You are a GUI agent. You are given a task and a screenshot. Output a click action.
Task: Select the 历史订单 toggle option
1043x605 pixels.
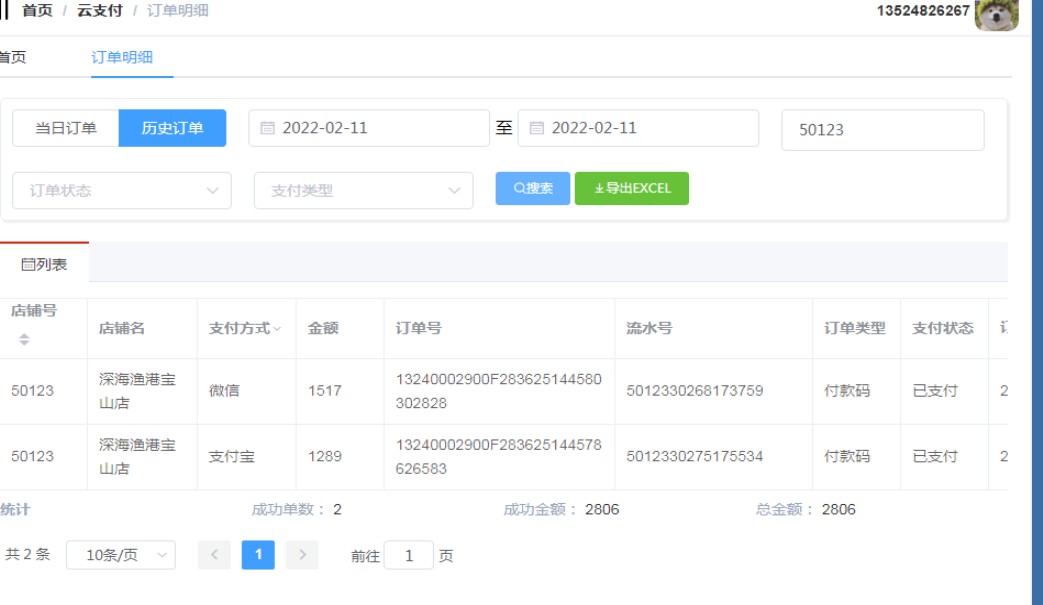[172, 128]
